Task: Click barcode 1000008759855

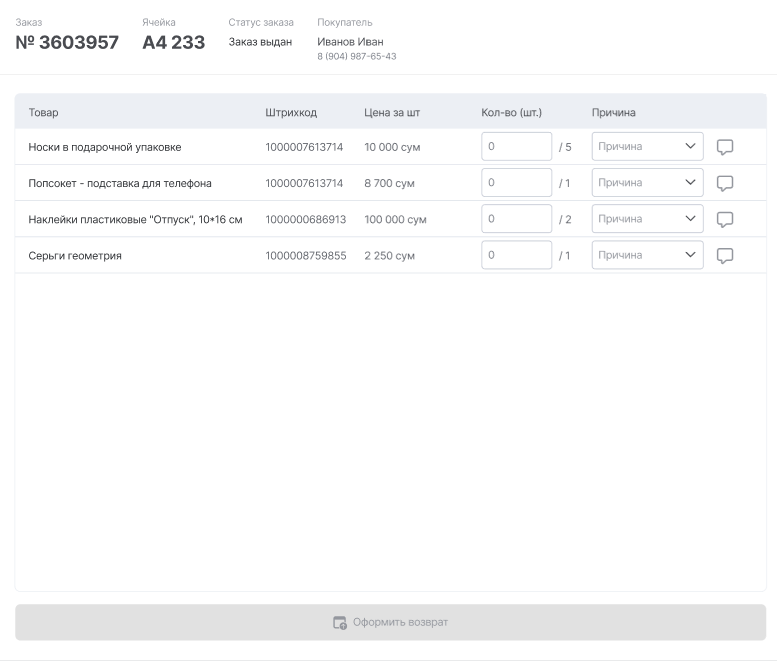Action: (306, 256)
